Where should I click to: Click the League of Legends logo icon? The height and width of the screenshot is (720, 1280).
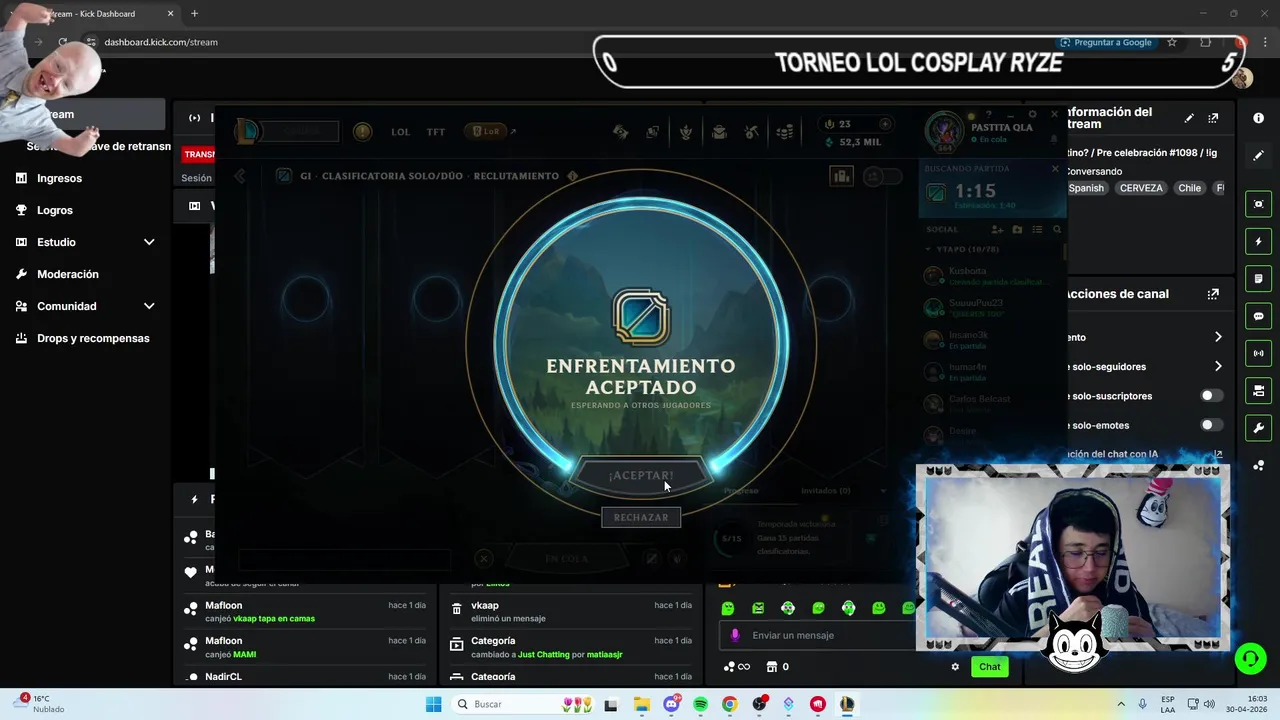(x=247, y=131)
